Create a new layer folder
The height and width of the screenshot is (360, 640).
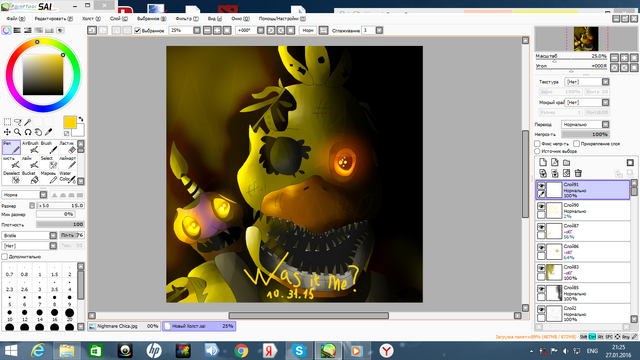[566, 162]
